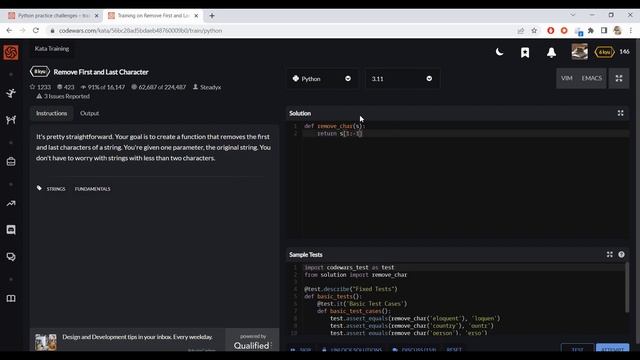
Task: Open the Freestyle Sparring crossed-swords sidebar icon
Action: click(11, 120)
